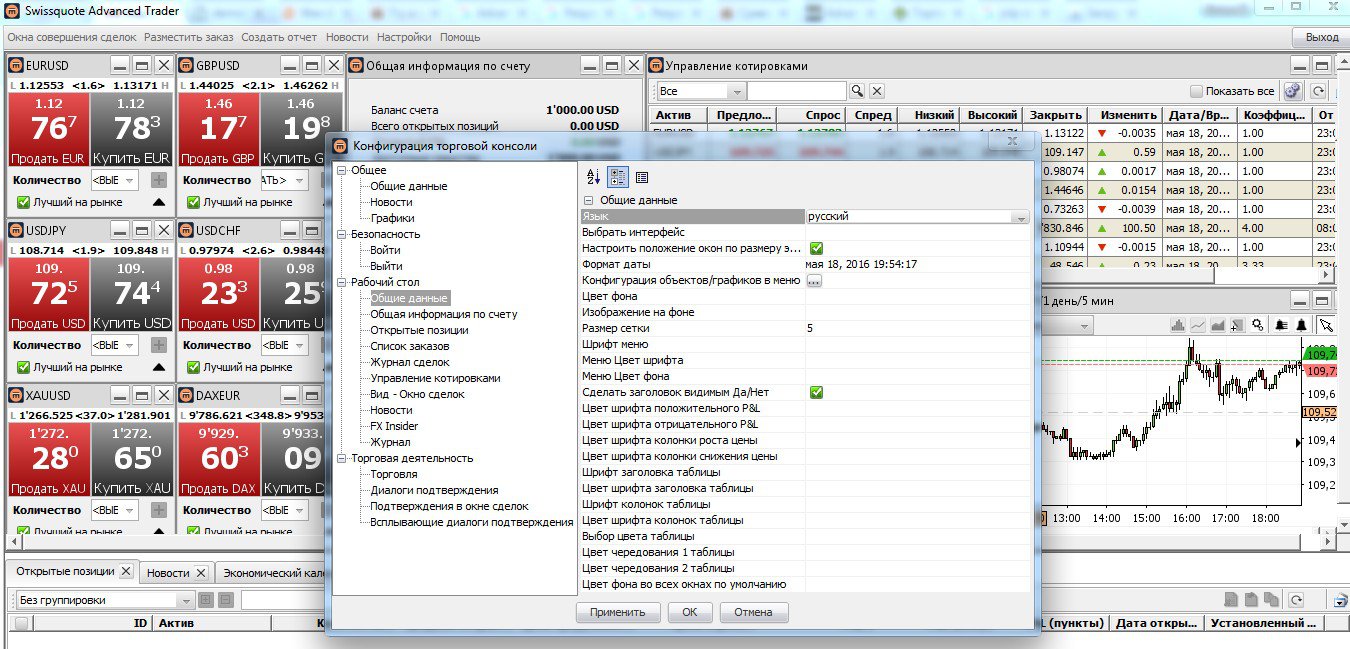Screen dimensions: 1350x649
Task: Toggle Лучший на рынке for GBPUSD
Action: pyautogui.click(x=194, y=202)
